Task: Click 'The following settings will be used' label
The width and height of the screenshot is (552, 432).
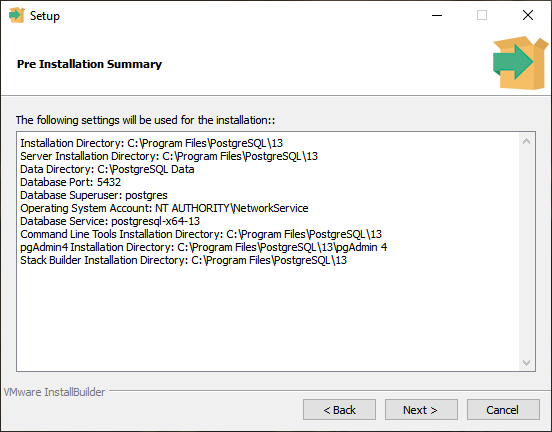Action: tap(145, 120)
